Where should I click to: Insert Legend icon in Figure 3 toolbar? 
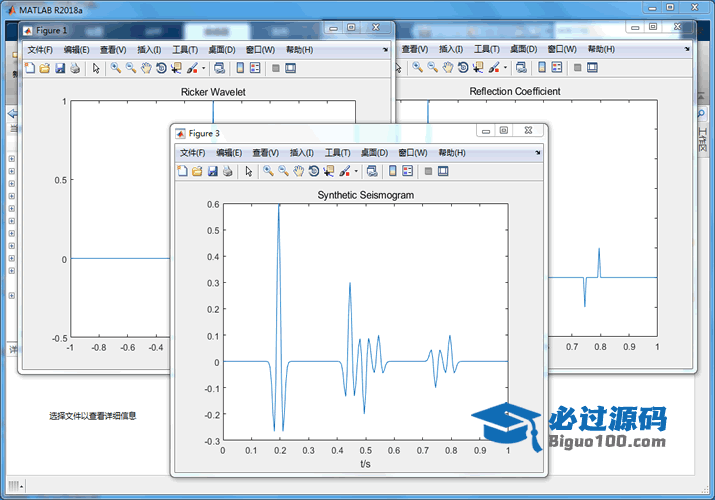coord(408,171)
